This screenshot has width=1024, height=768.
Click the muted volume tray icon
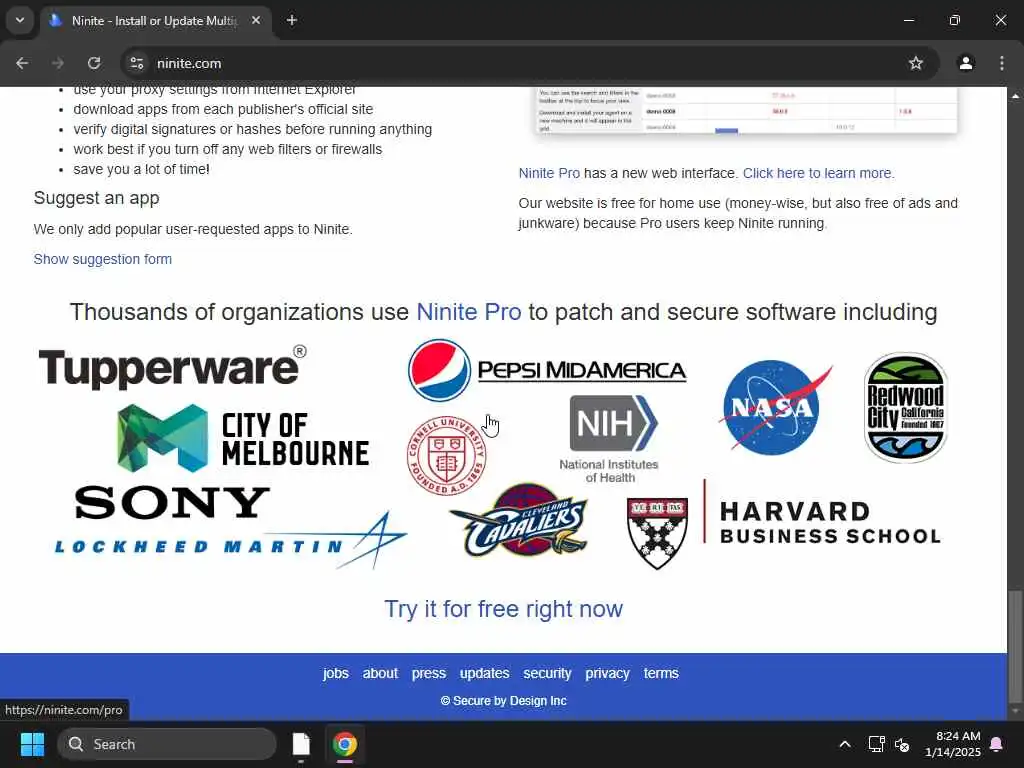[902, 744]
